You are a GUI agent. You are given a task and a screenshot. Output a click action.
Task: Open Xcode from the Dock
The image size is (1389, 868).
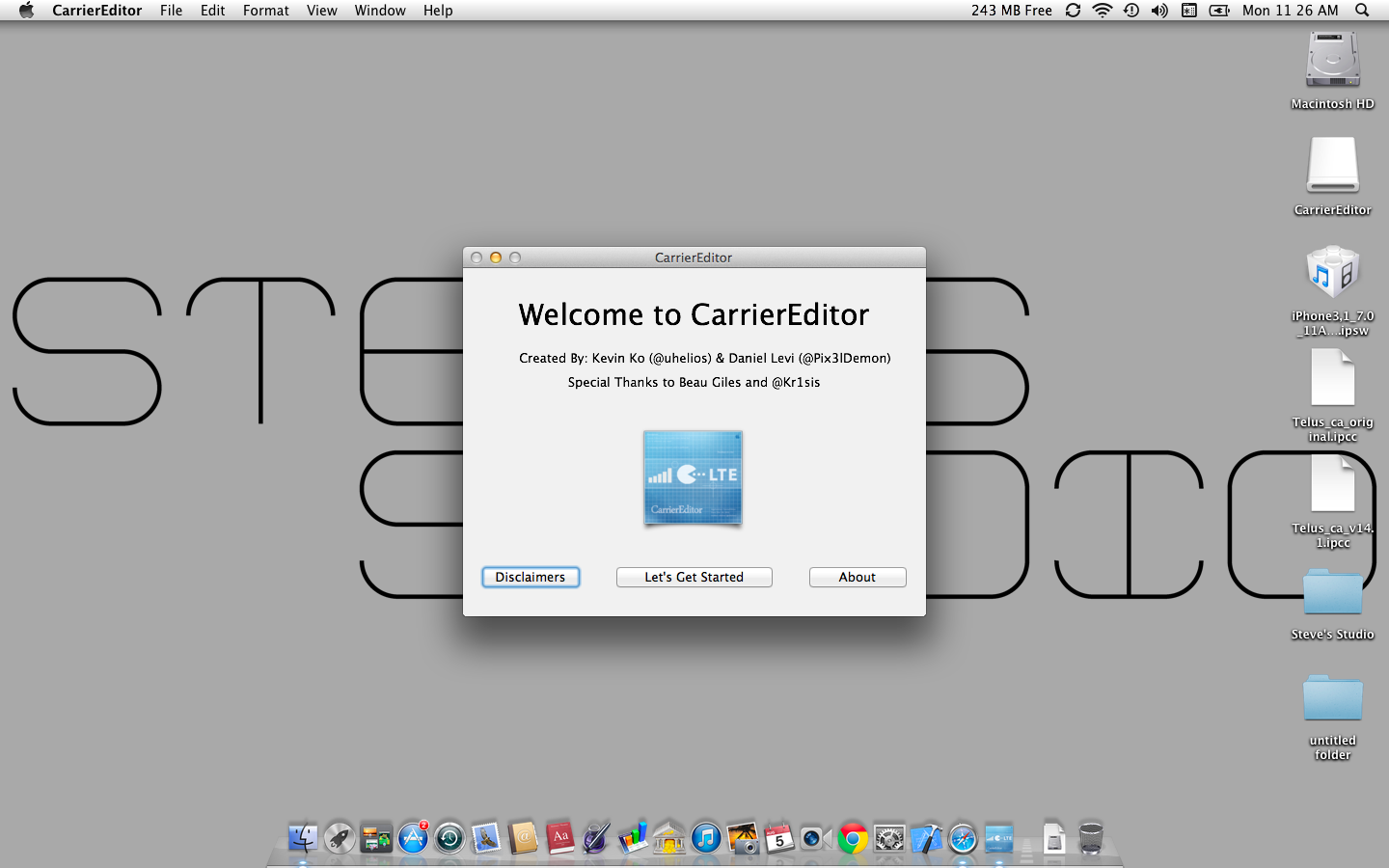[926, 837]
